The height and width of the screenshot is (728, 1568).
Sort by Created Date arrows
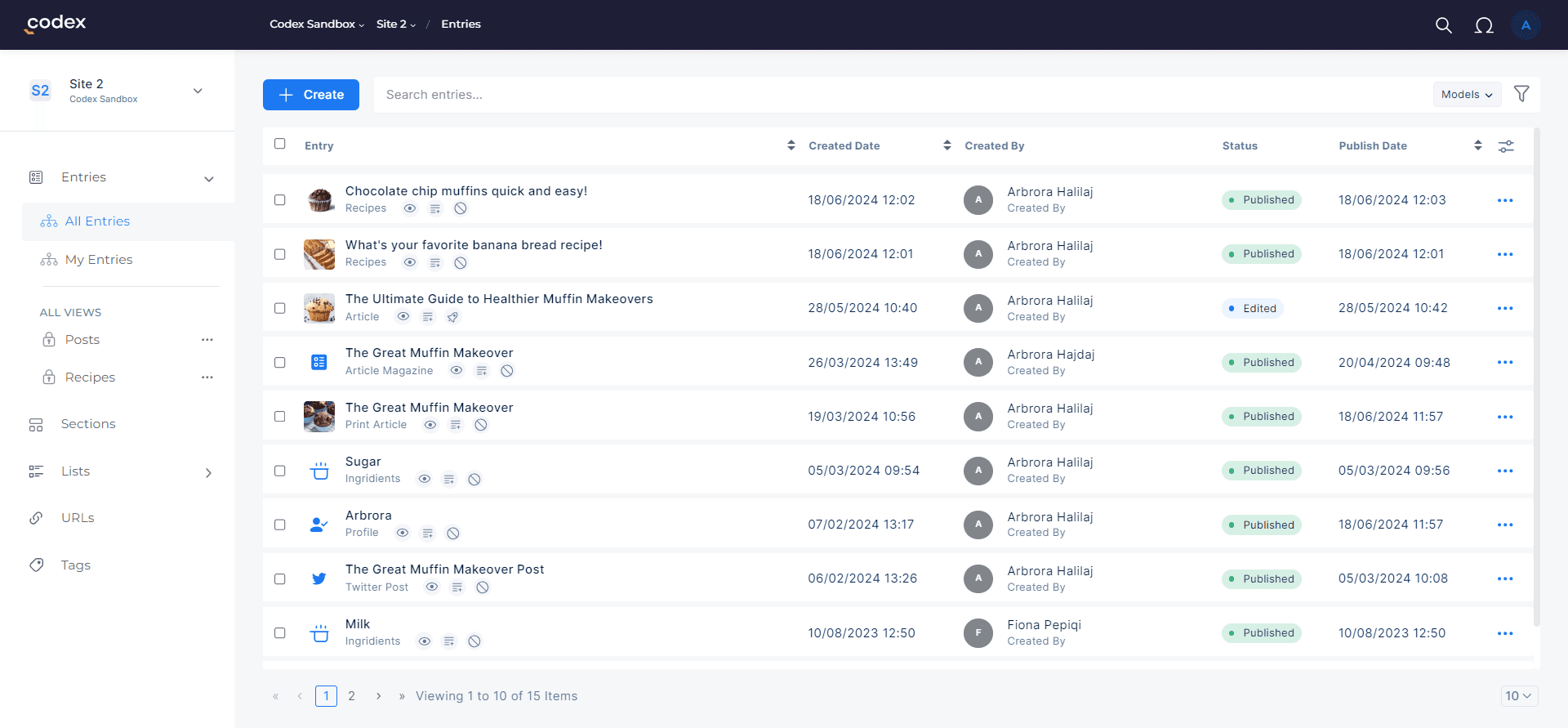[x=947, y=145]
